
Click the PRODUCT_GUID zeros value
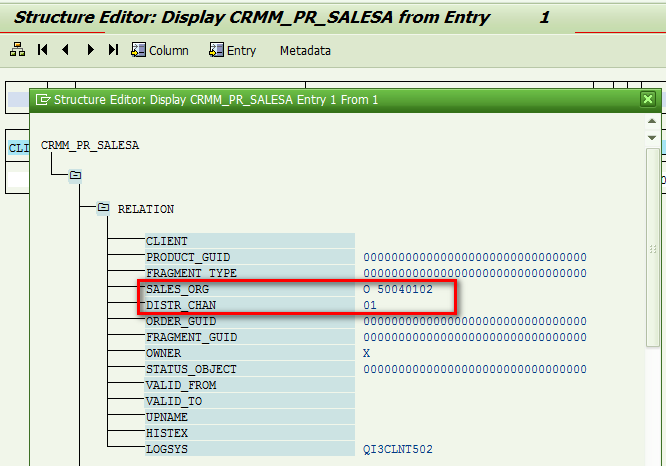pos(474,257)
